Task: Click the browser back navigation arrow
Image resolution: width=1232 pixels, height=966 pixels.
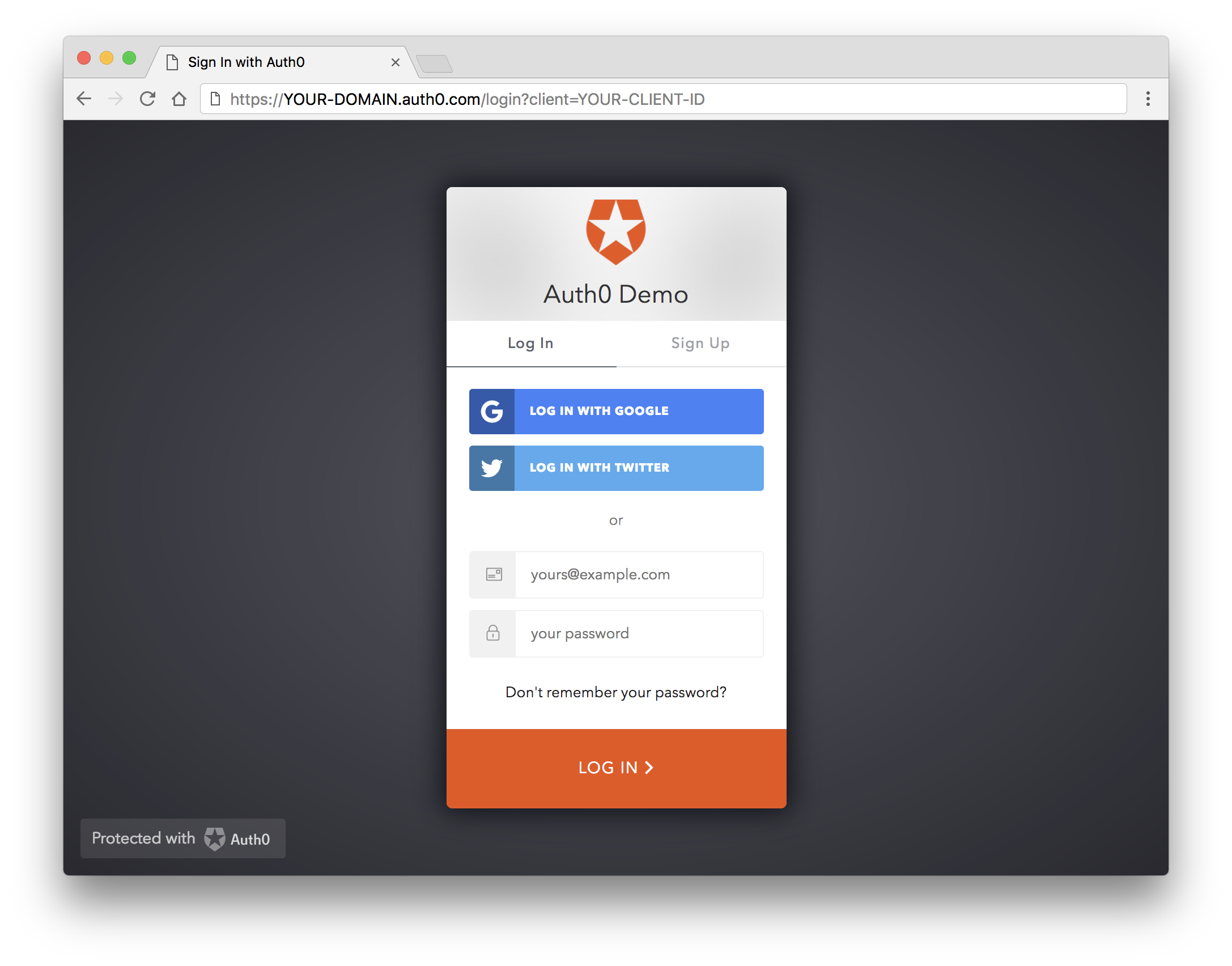Action: coord(85,99)
